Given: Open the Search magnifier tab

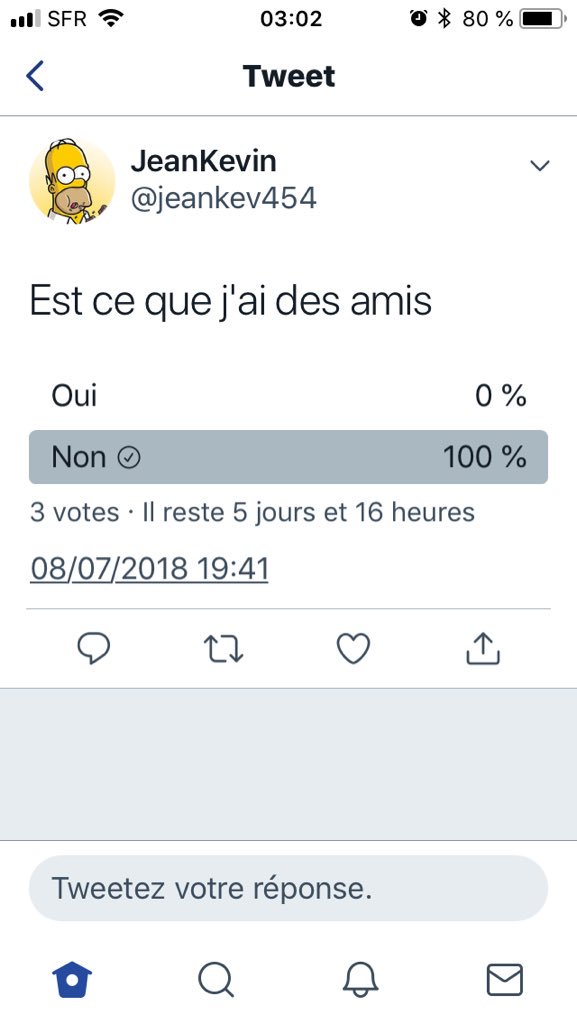Looking at the screenshot, I should pyautogui.click(x=215, y=980).
